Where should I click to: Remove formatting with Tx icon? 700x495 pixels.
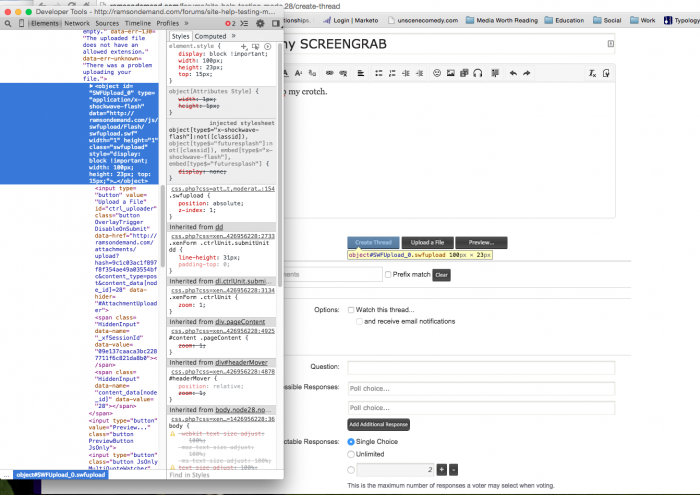592,73
